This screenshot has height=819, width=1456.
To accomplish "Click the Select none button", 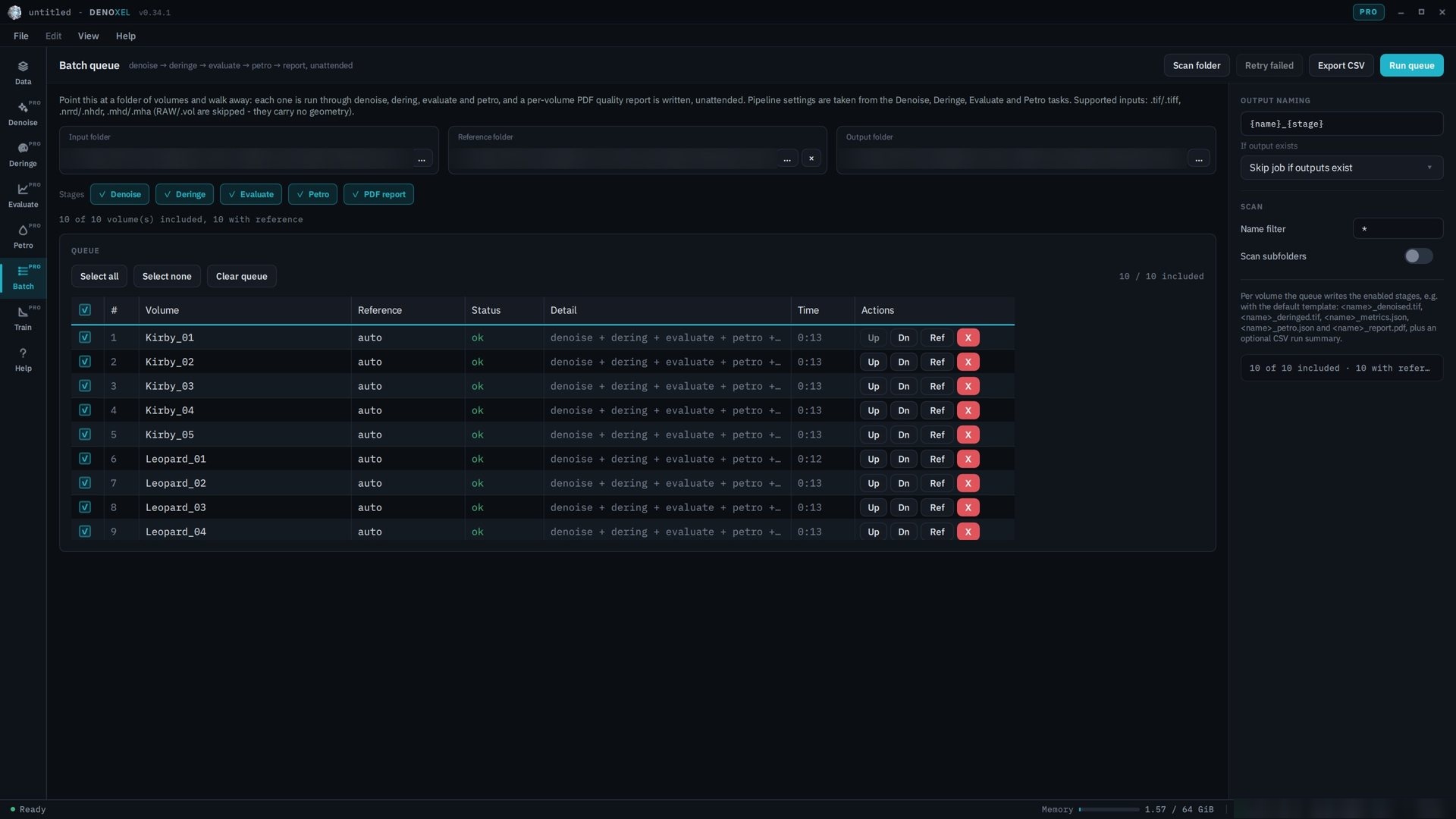I will coord(167,276).
